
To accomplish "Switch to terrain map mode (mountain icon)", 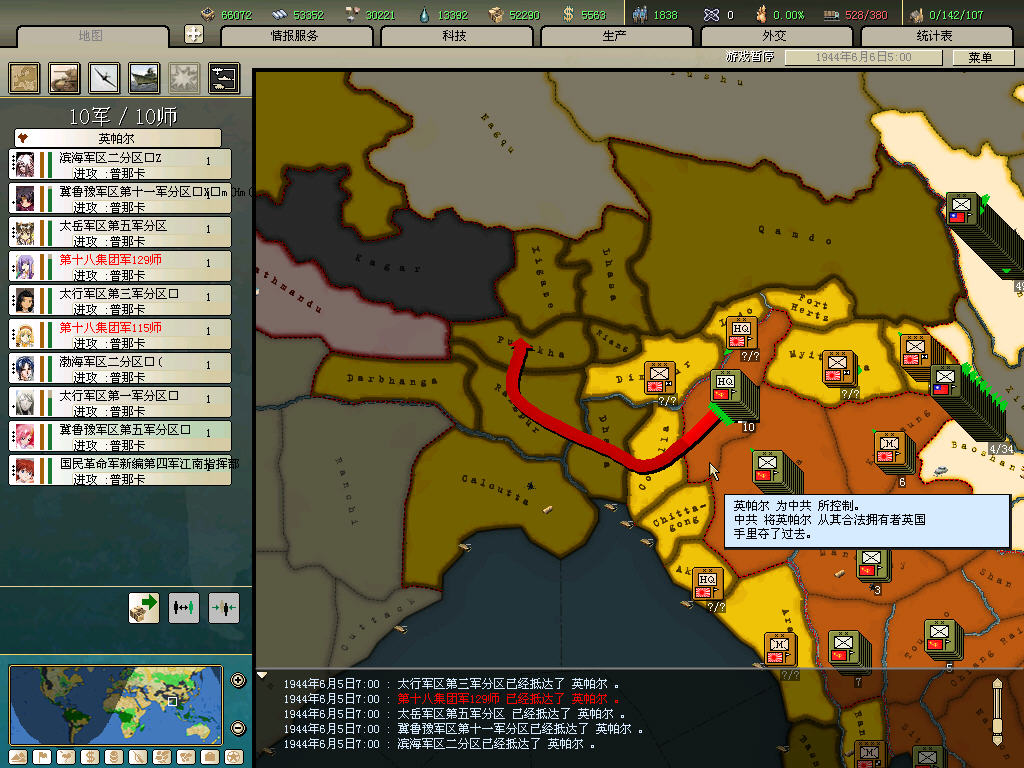I will click(18, 758).
